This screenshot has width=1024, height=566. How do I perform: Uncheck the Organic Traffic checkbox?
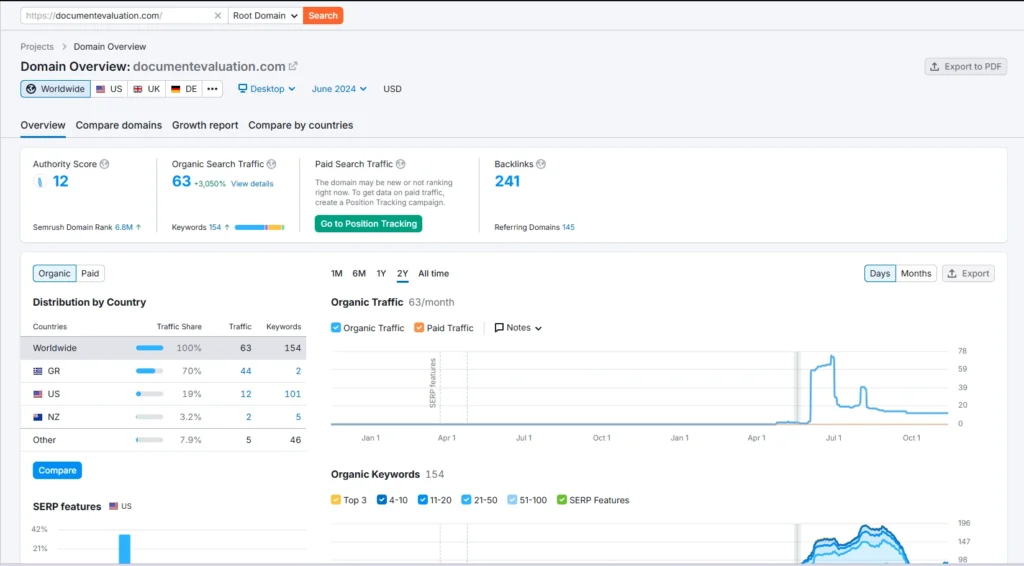(336, 328)
